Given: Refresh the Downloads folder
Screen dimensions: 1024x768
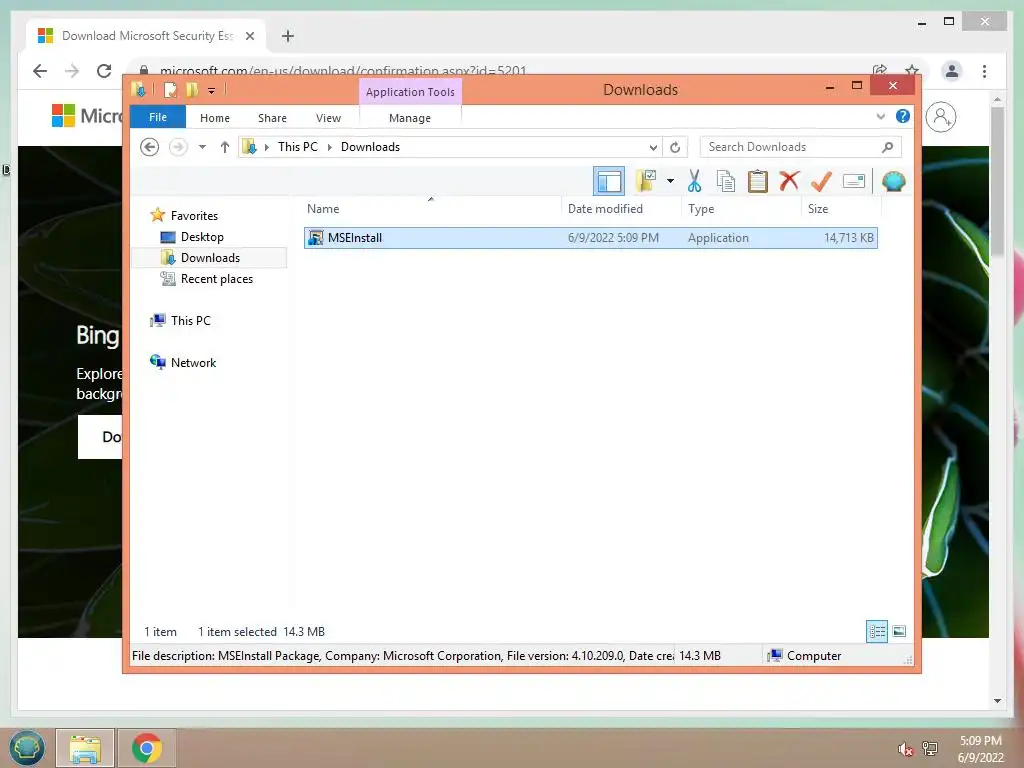Looking at the screenshot, I should 675,147.
